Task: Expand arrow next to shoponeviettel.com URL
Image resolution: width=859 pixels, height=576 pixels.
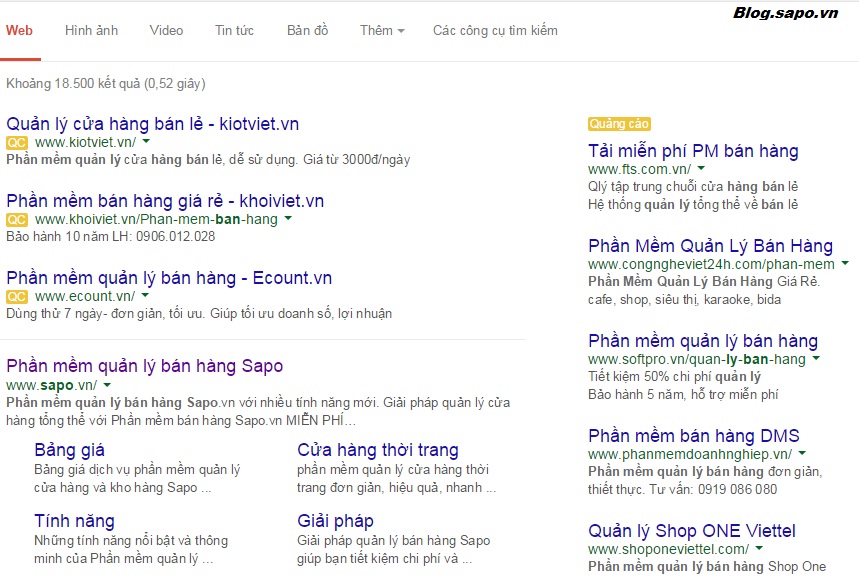Action: click(759, 548)
